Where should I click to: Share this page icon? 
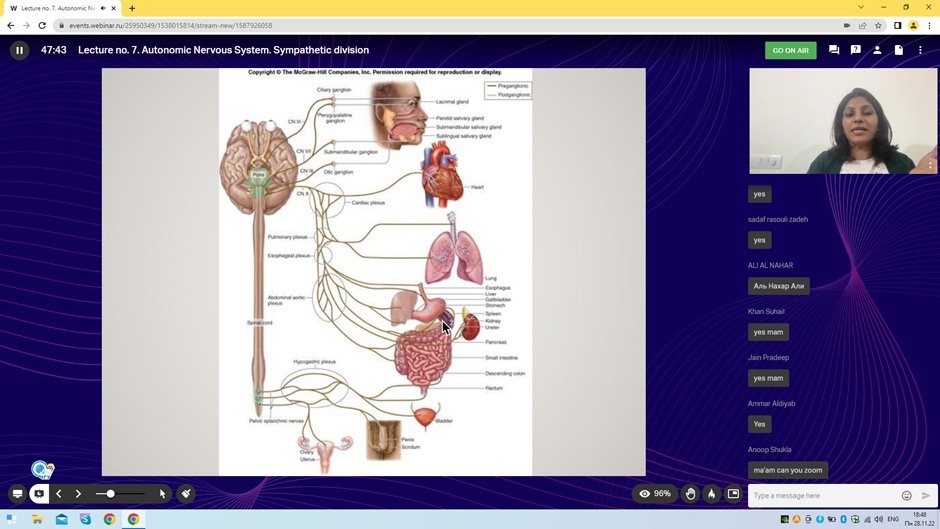coord(862,25)
